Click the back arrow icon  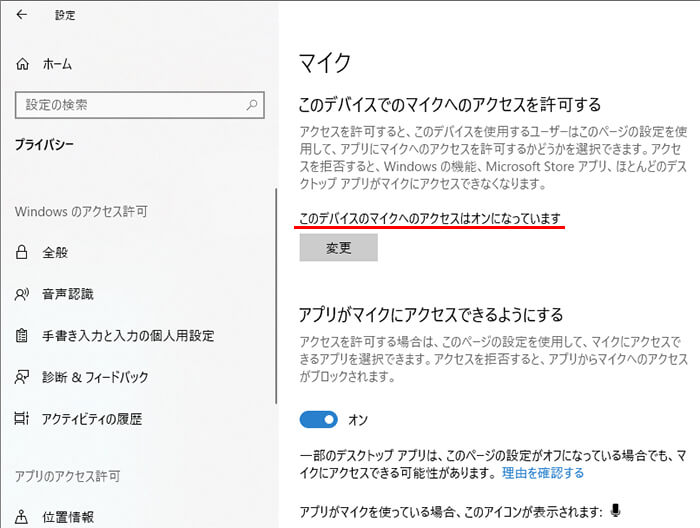tap(21, 15)
